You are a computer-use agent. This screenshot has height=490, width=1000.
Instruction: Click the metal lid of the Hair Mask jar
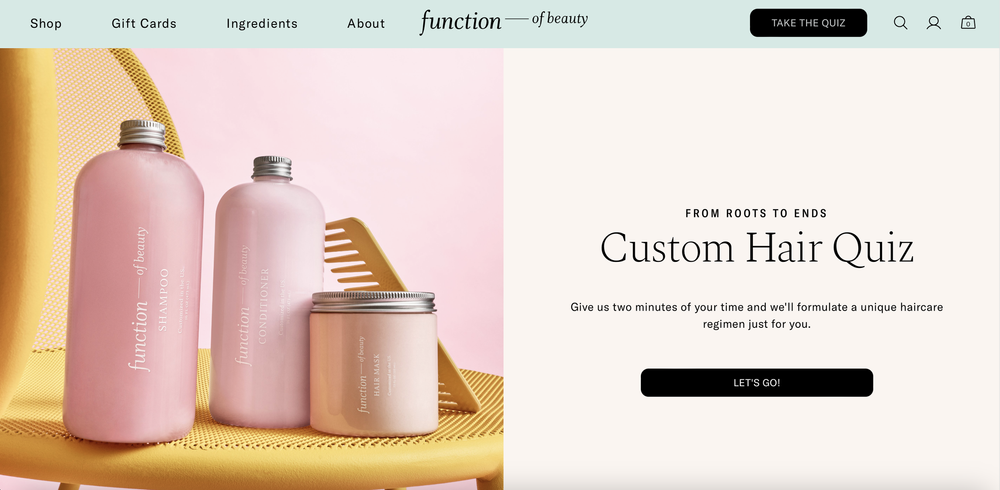(x=374, y=301)
